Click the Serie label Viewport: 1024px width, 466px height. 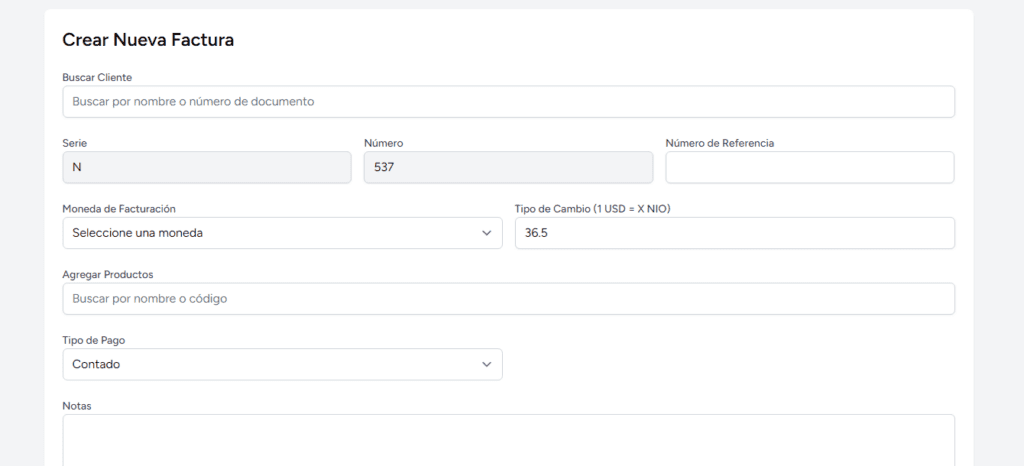coord(74,143)
